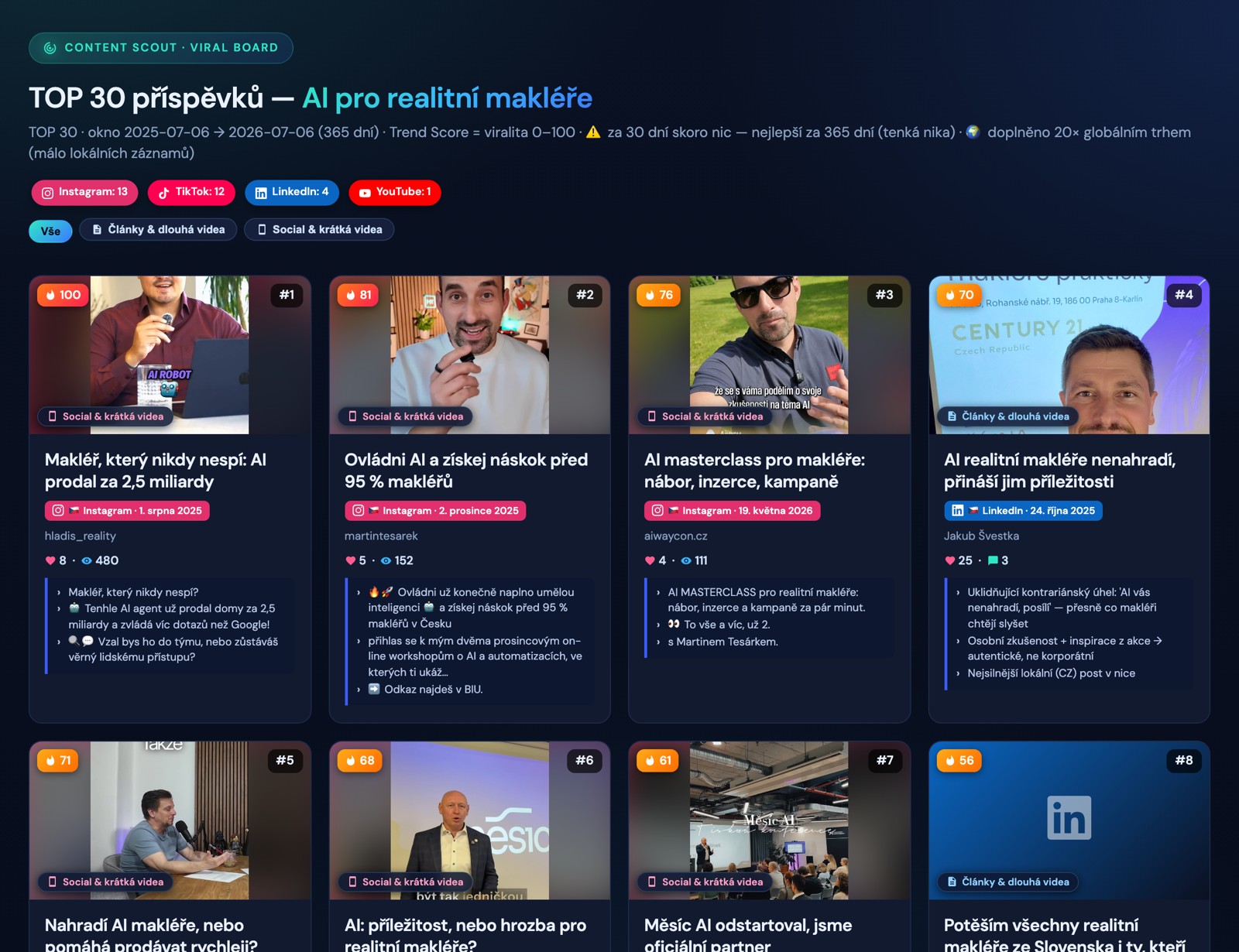Click flame score badge 81
The width and height of the screenshot is (1239, 952).
pos(359,295)
